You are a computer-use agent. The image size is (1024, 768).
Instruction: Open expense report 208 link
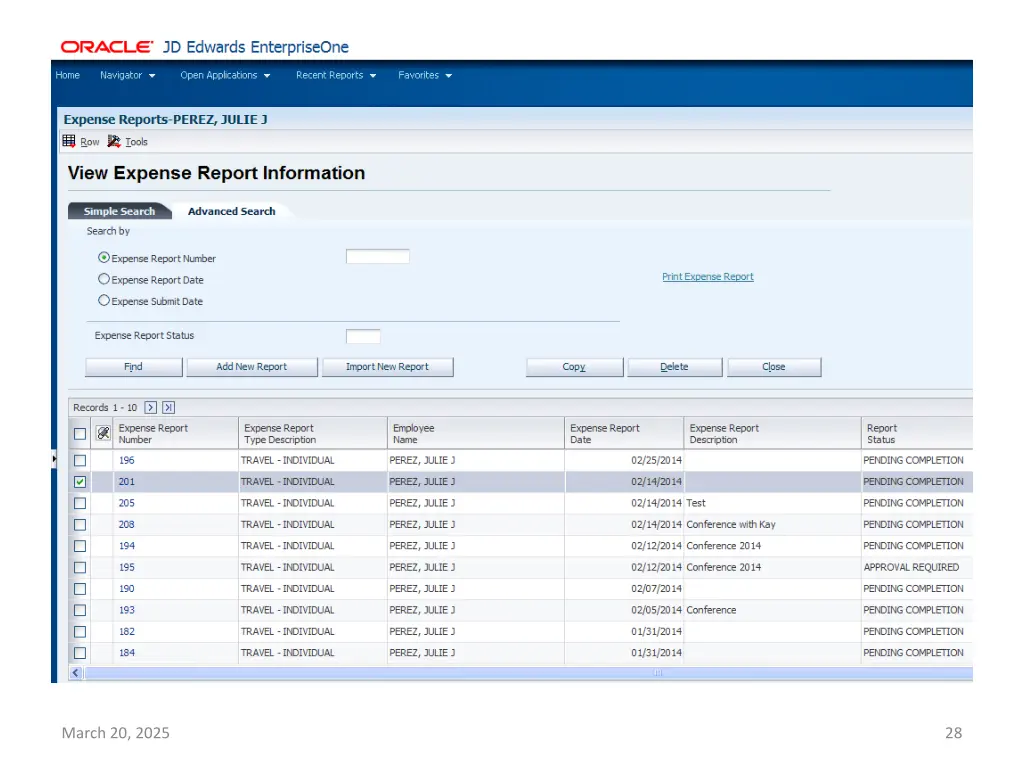127,525
